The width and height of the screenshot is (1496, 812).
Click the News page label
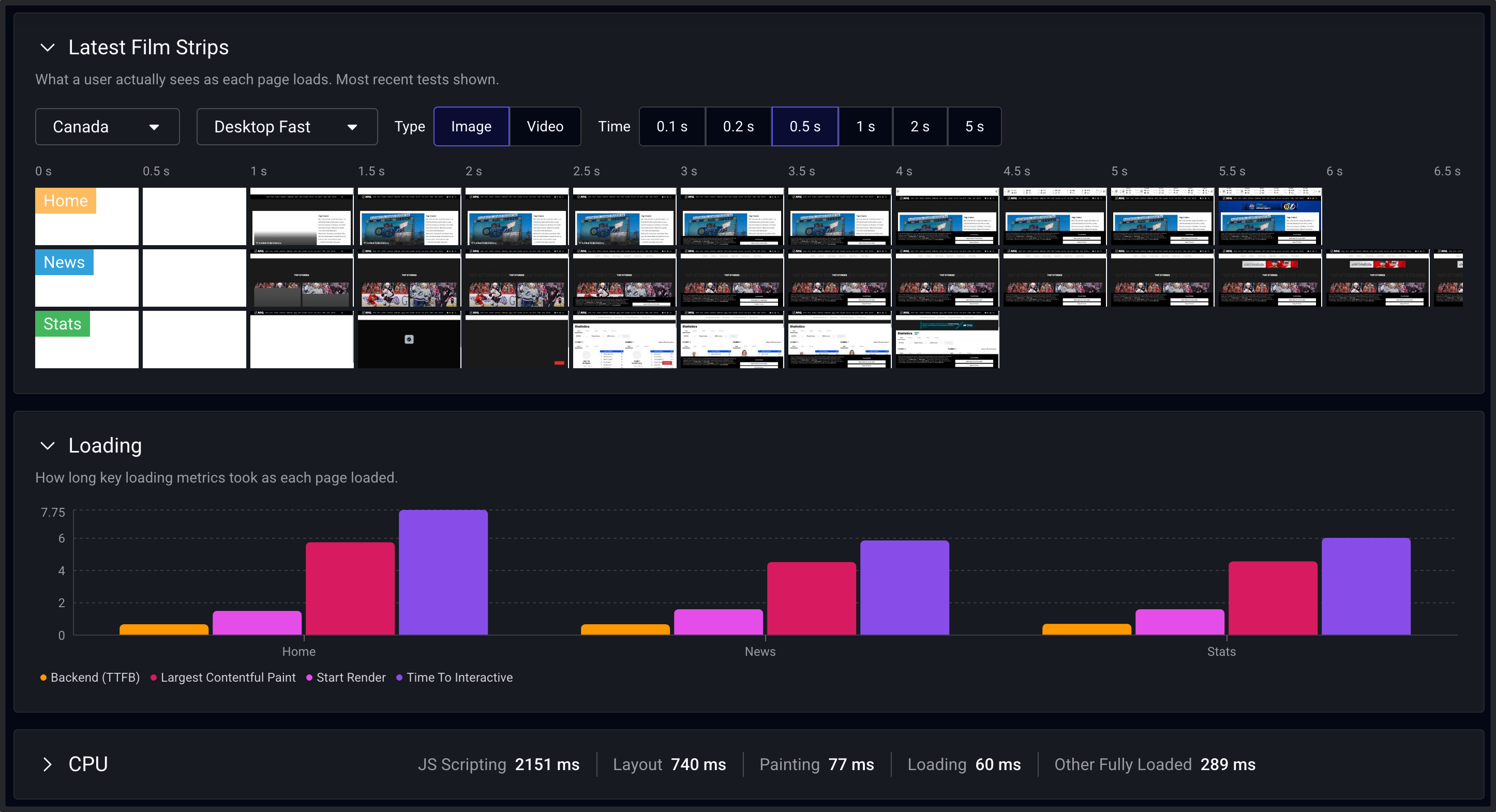click(64, 262)
